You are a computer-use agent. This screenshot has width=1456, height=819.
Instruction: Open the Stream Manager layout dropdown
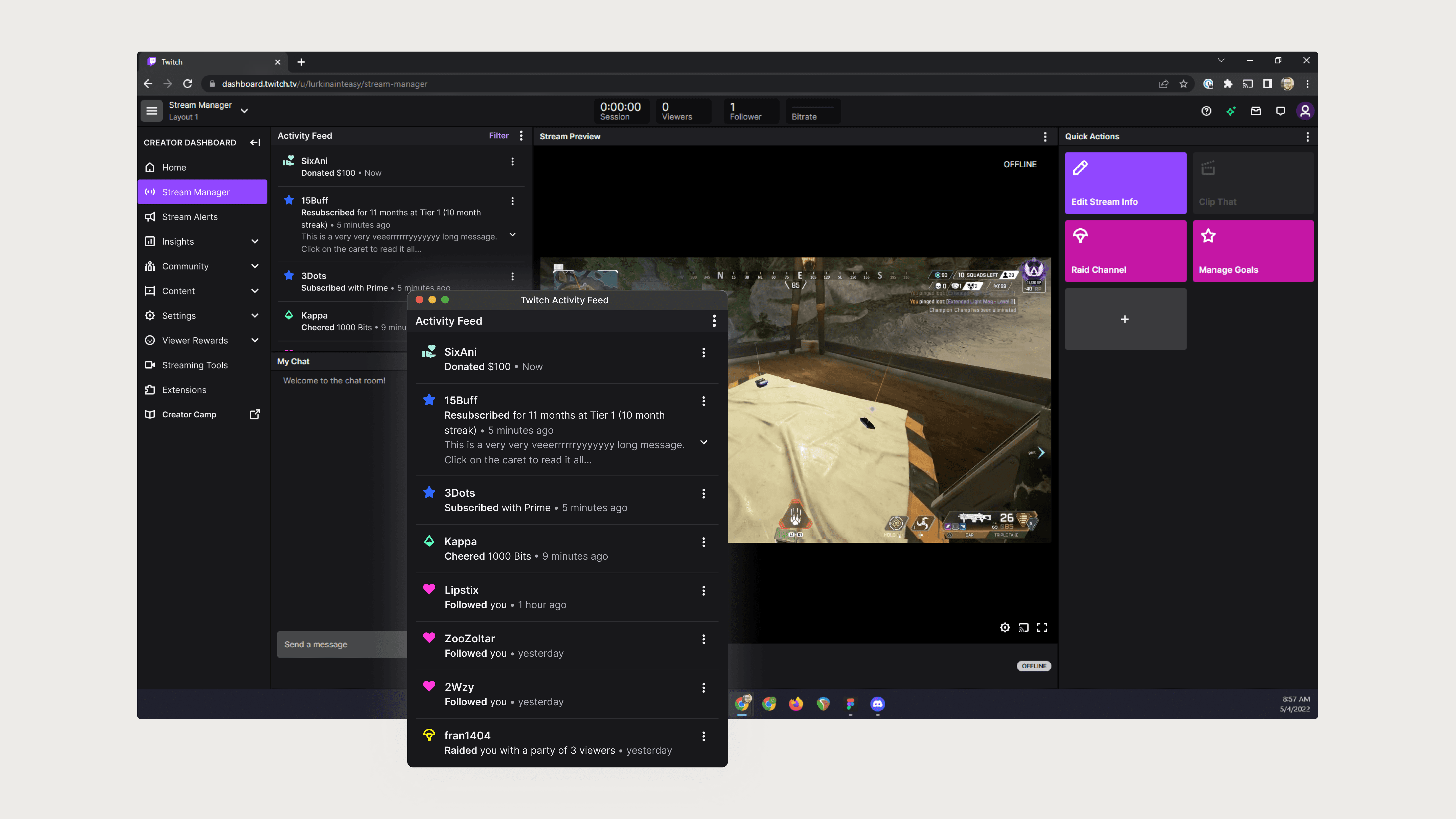(244, 111)
